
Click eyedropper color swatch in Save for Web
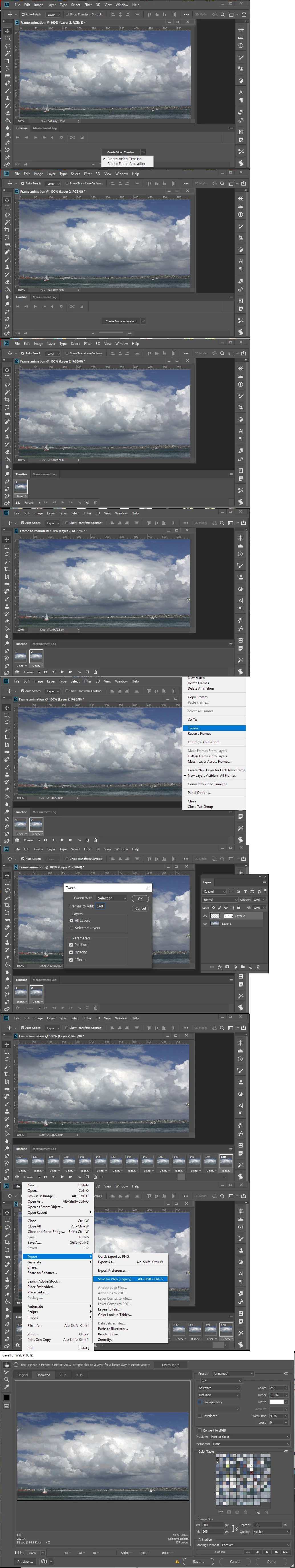7,1397
